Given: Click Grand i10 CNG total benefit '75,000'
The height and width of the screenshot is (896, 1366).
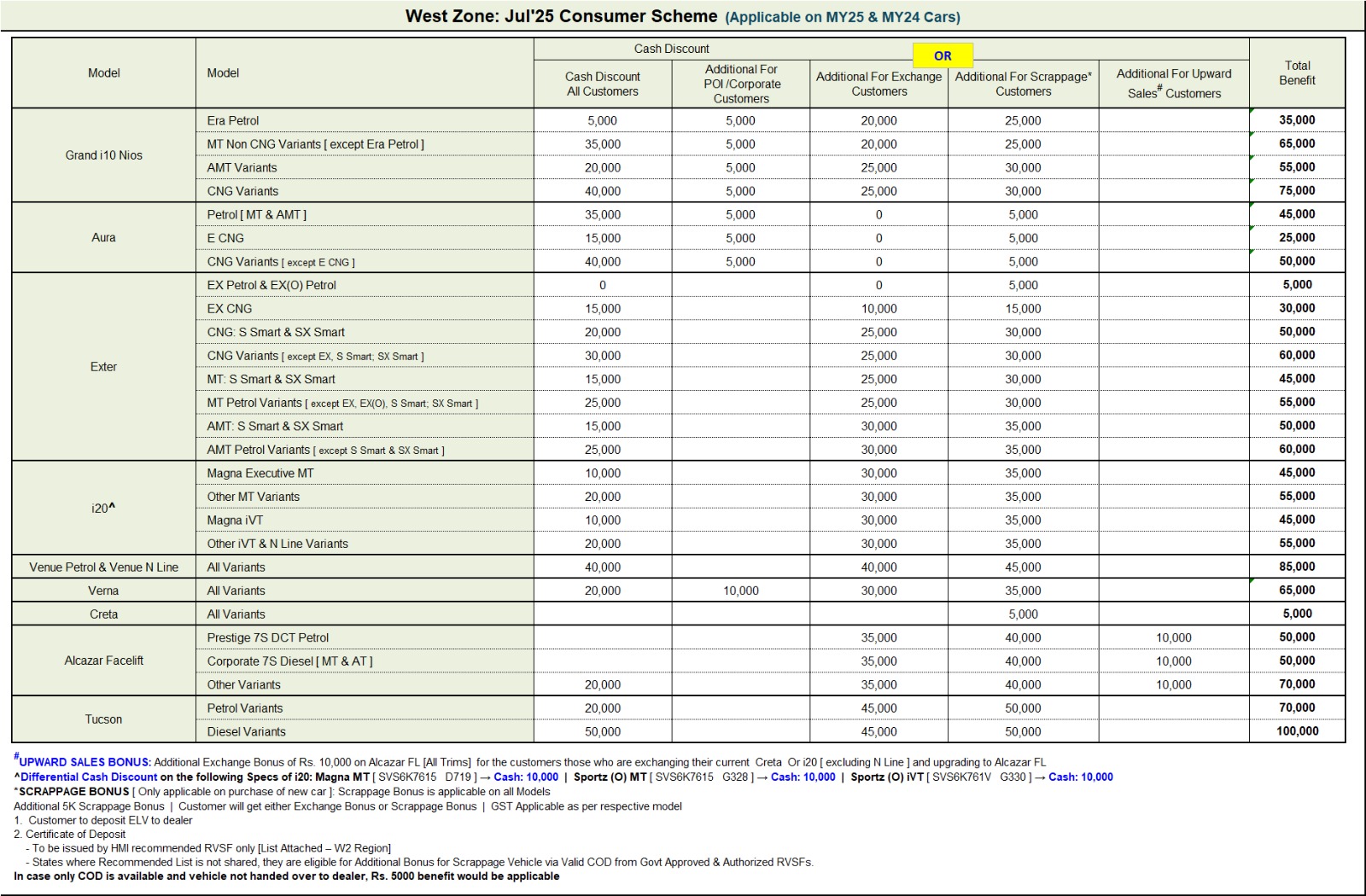Looking at the screenshot, I should coord(1297,190).
